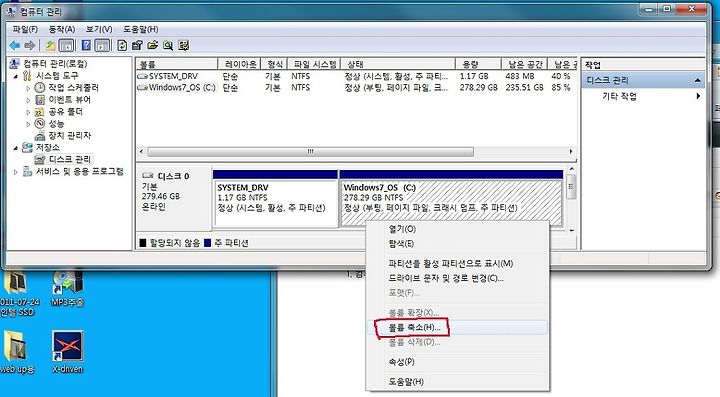The height and width of the screenshot is (397, 720).
Task: Select the SYSTEM_DRV partition block on 디스크 0
Action: pyautogui.click(x=276, y=200)
